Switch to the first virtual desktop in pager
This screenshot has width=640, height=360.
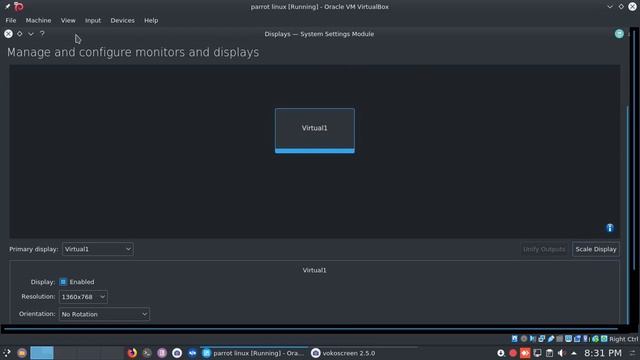coord(42,353)
